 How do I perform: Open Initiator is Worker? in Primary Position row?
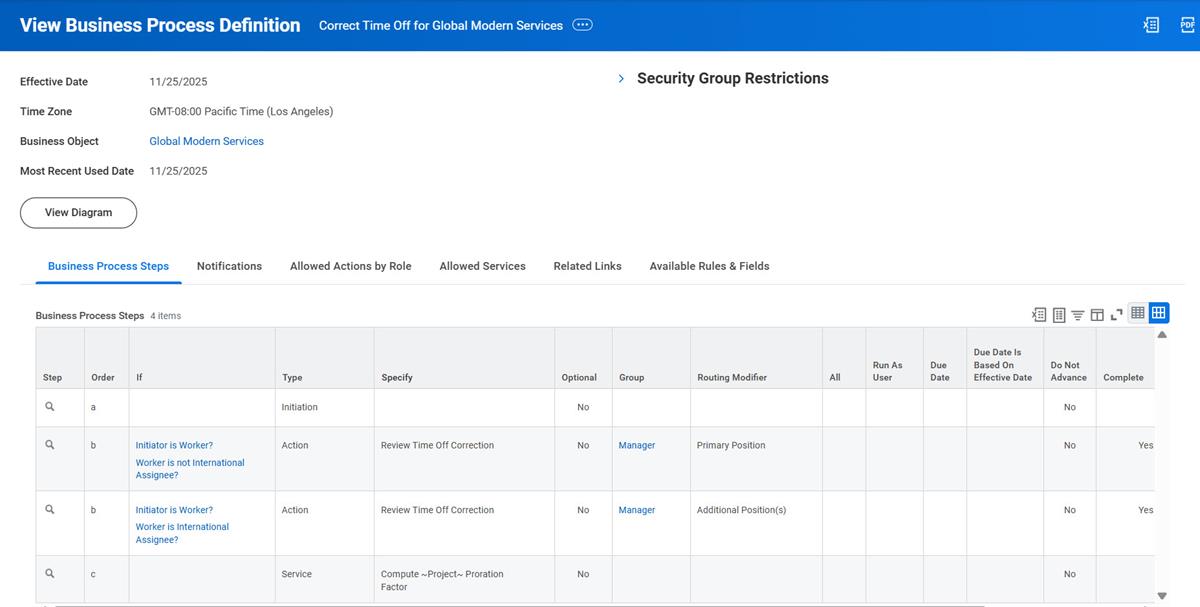[x=174, y=445]
